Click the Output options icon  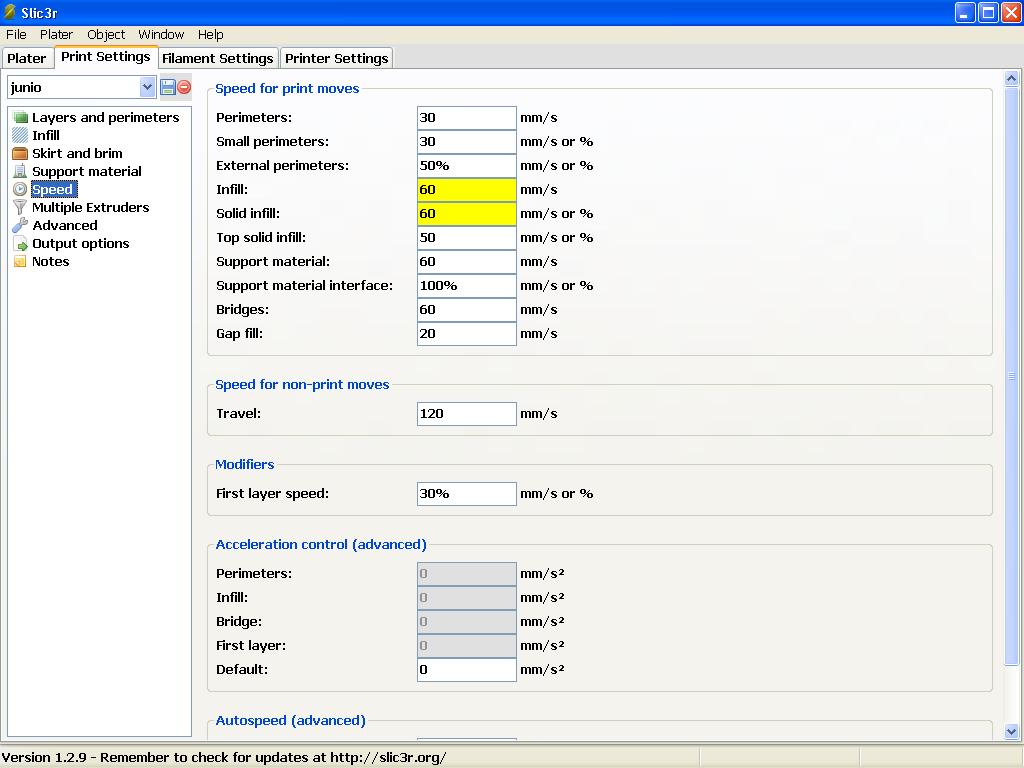pos(20,244)
